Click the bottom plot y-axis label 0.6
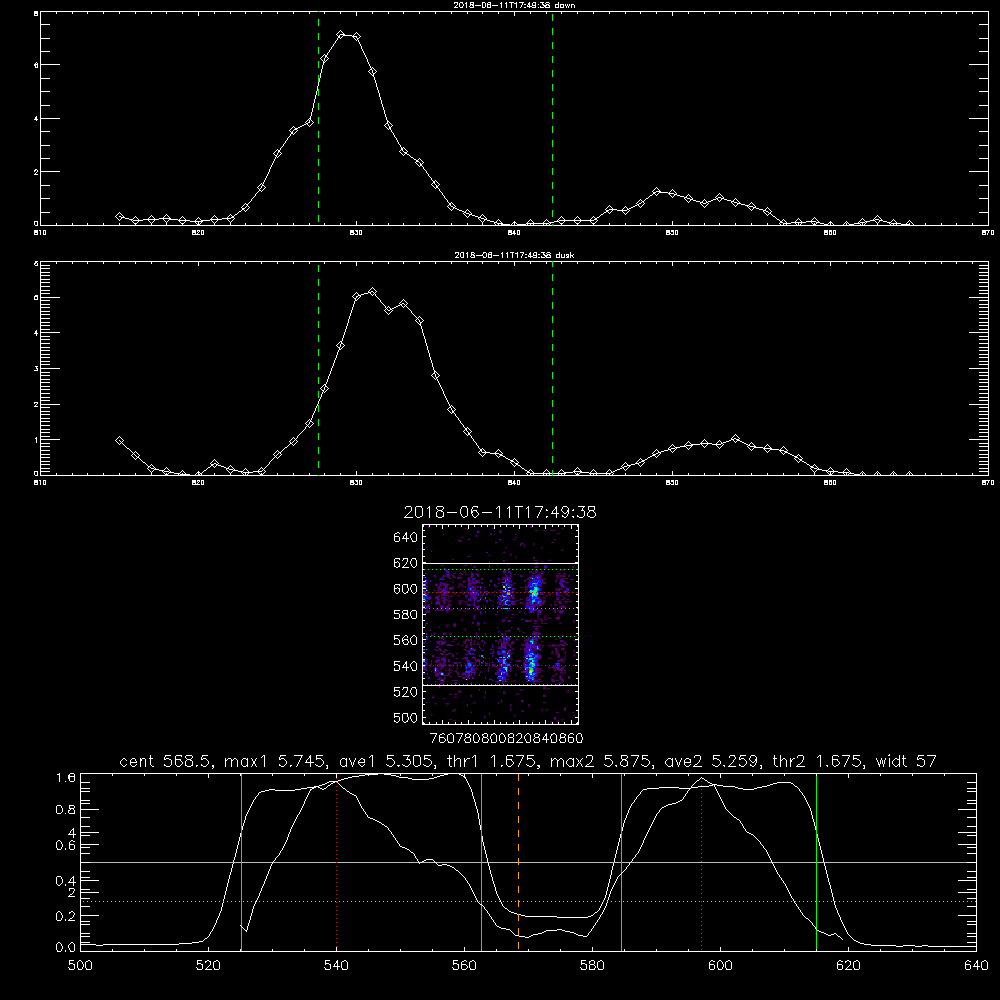 pos(66,846)
